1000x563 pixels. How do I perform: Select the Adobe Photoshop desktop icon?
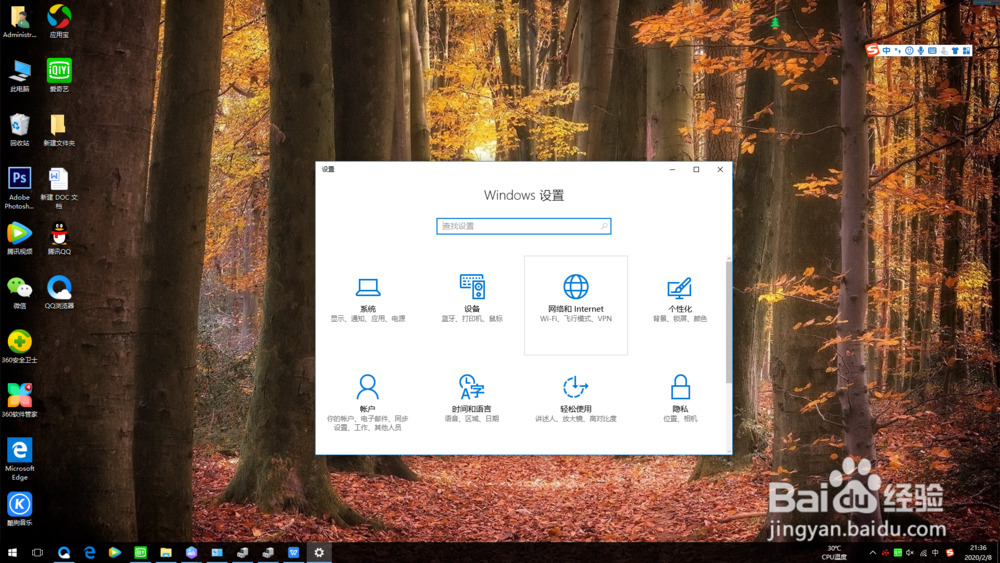(20, 188)
